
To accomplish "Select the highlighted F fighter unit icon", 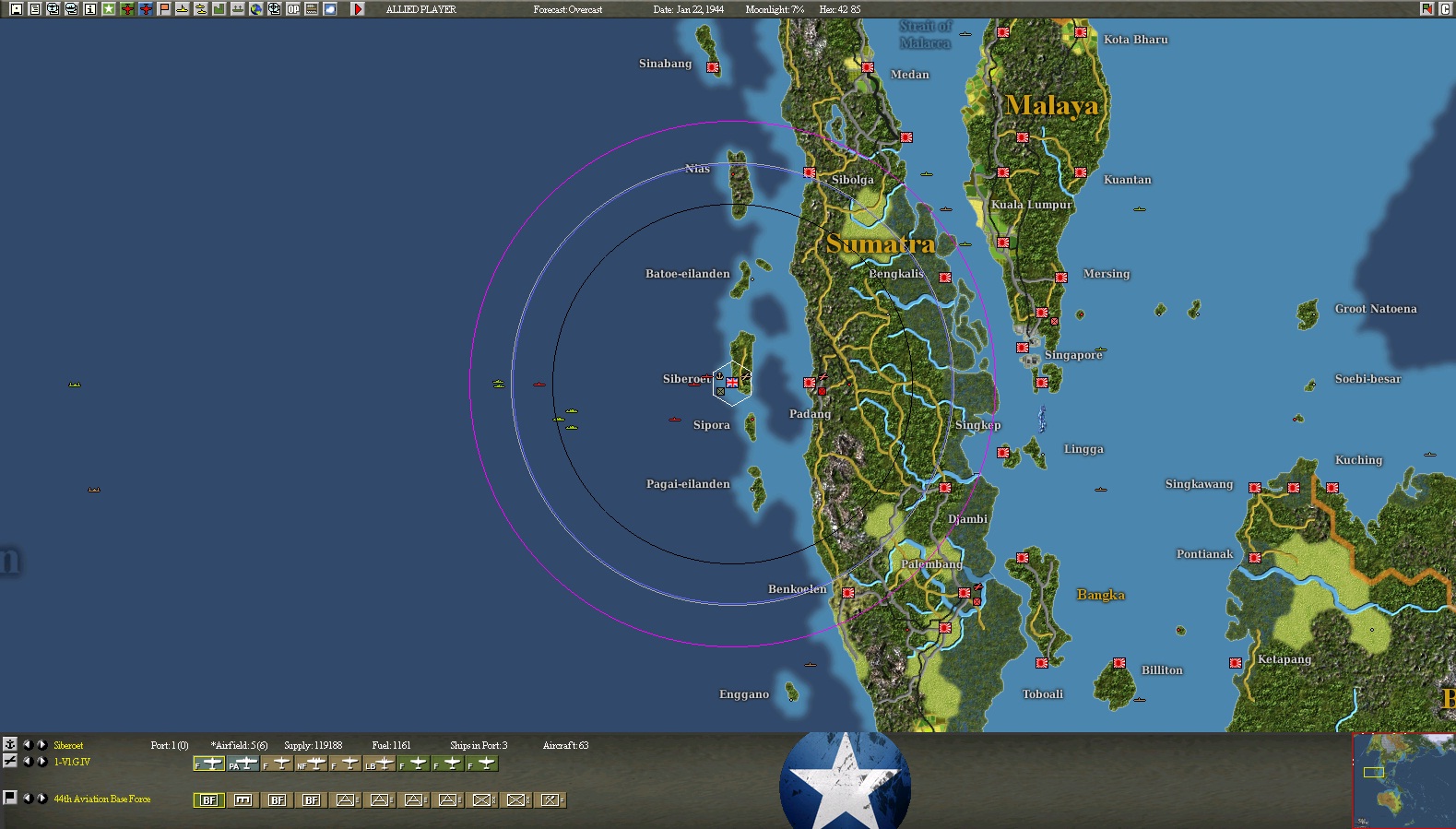I will [x=208, y=764].
